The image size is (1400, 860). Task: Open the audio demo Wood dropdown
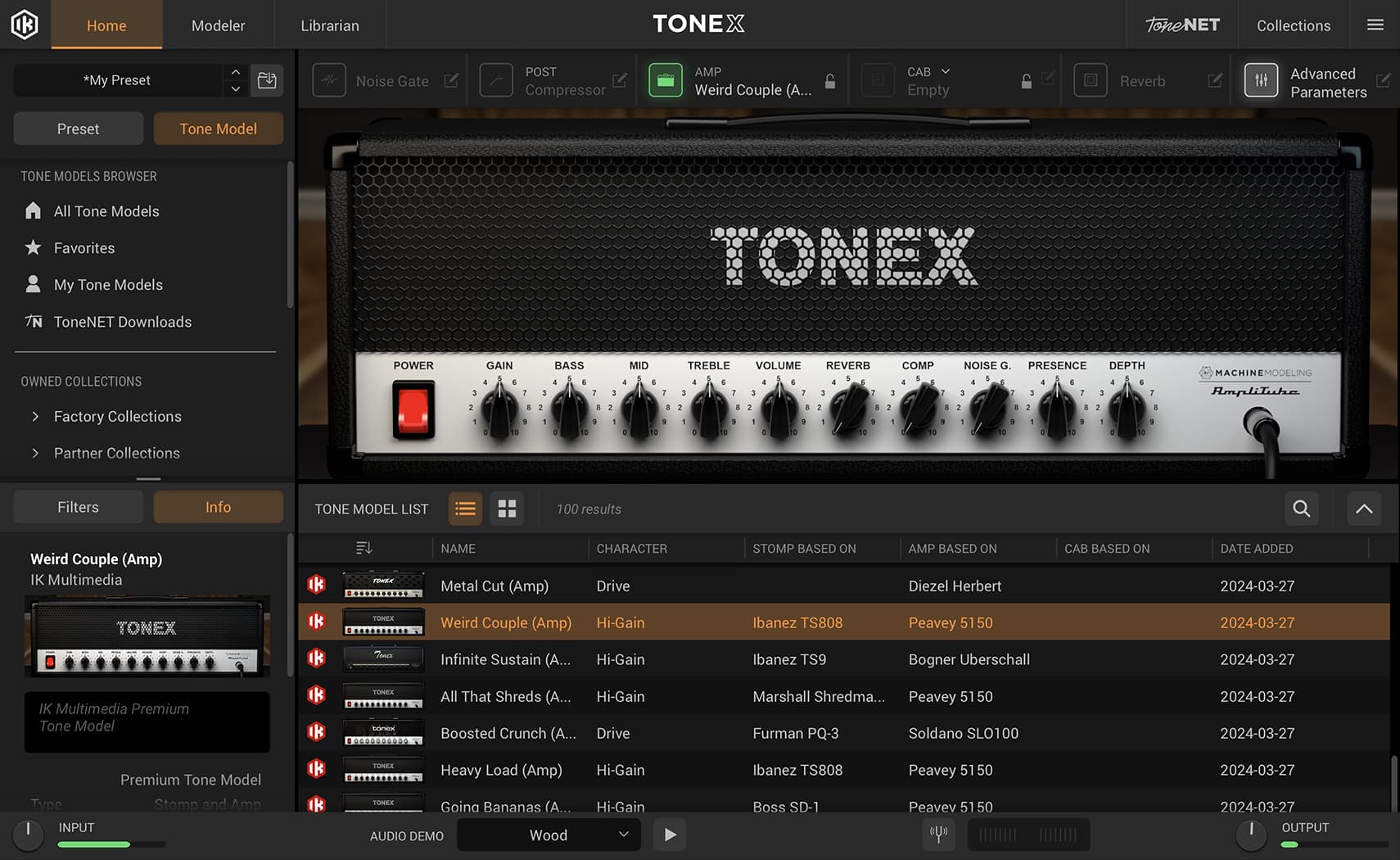click(x=549, y=835)
